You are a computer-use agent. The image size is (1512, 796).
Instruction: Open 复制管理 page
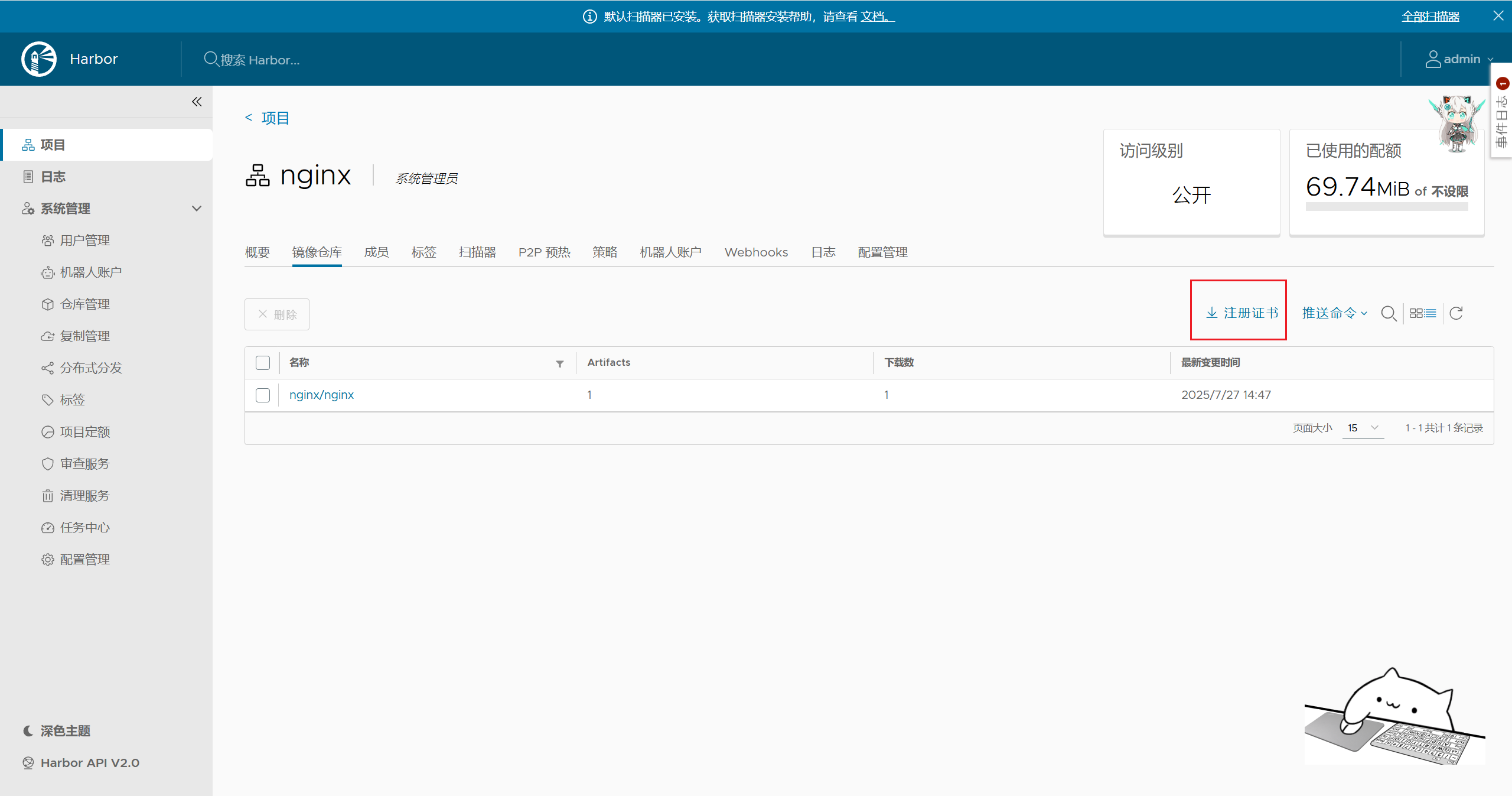click(85, 336)
